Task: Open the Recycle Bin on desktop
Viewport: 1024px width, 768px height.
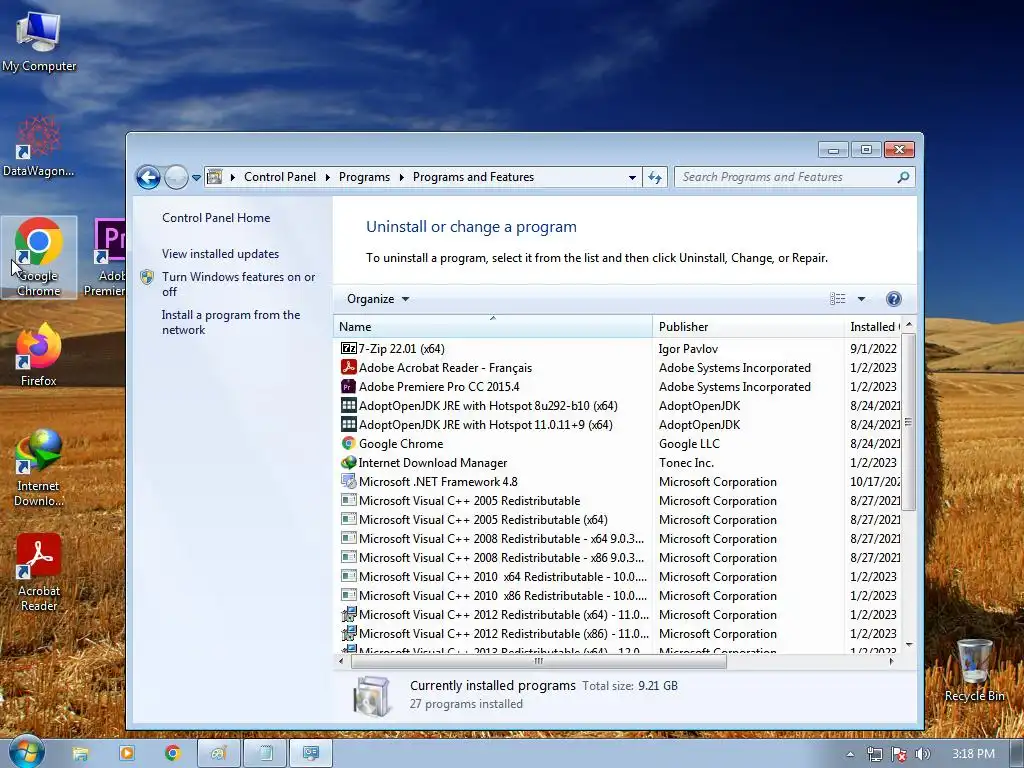Action: (974, 670)
